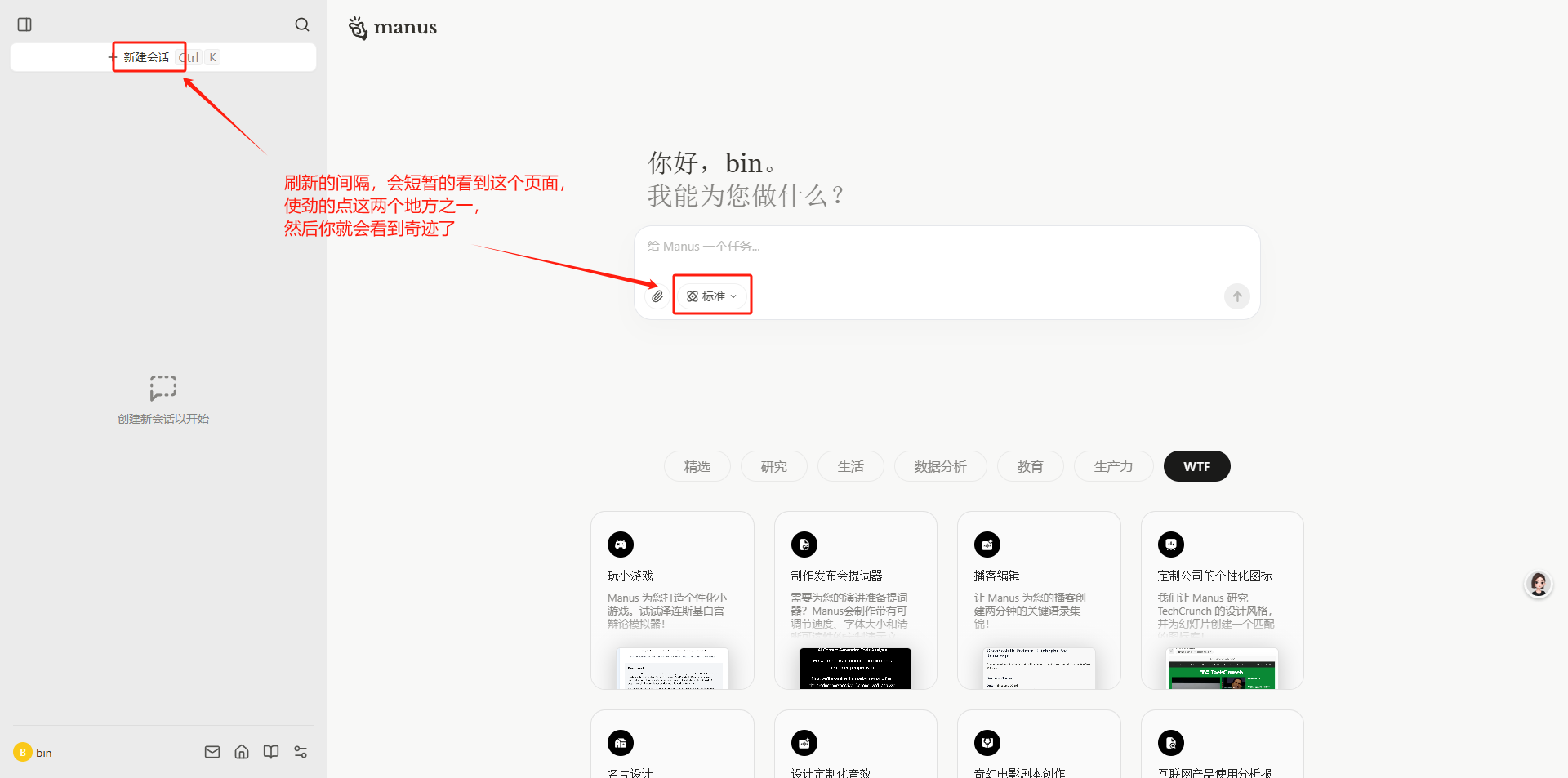Click the 创建新会话以开始 text
Viewport: 1568px width, 778px height.
(163, 419)
